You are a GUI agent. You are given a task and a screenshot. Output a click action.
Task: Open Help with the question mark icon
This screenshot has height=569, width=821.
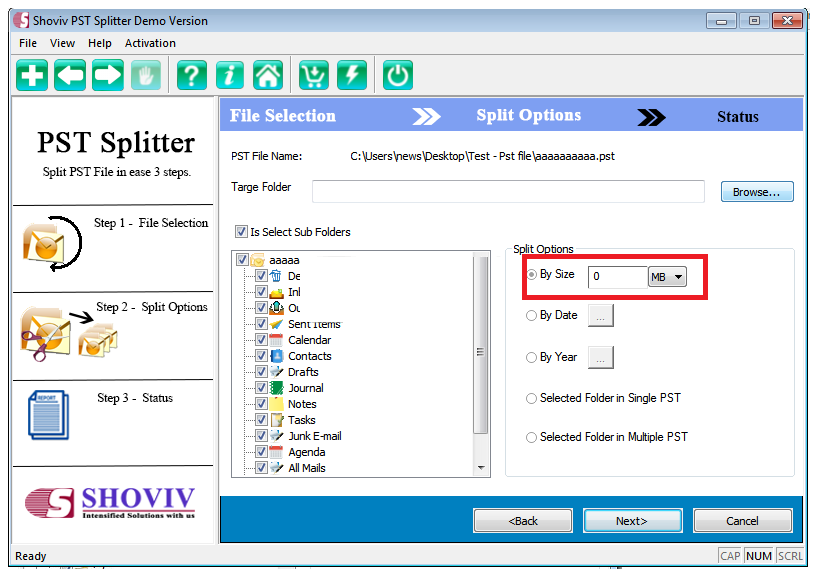192,75
